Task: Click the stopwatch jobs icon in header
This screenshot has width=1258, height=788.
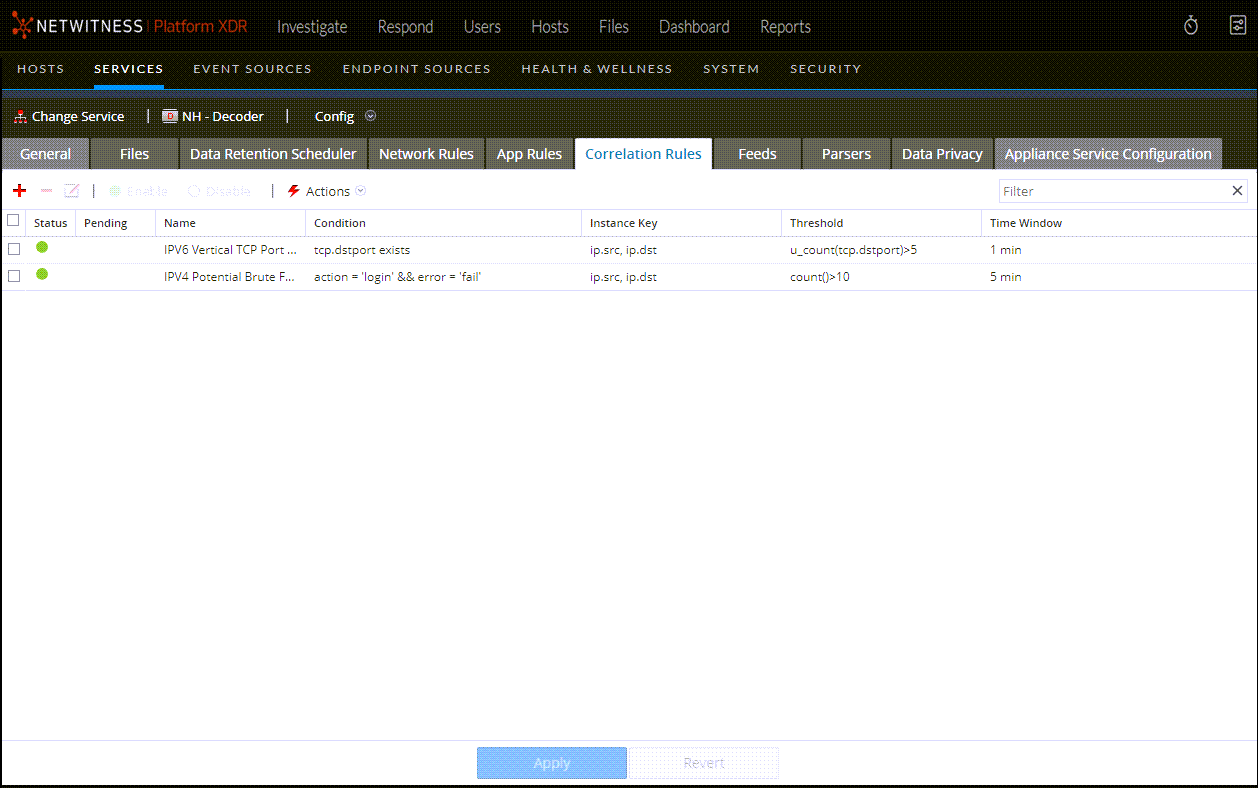Action: pyautogui.click(x=1191, y=26)
